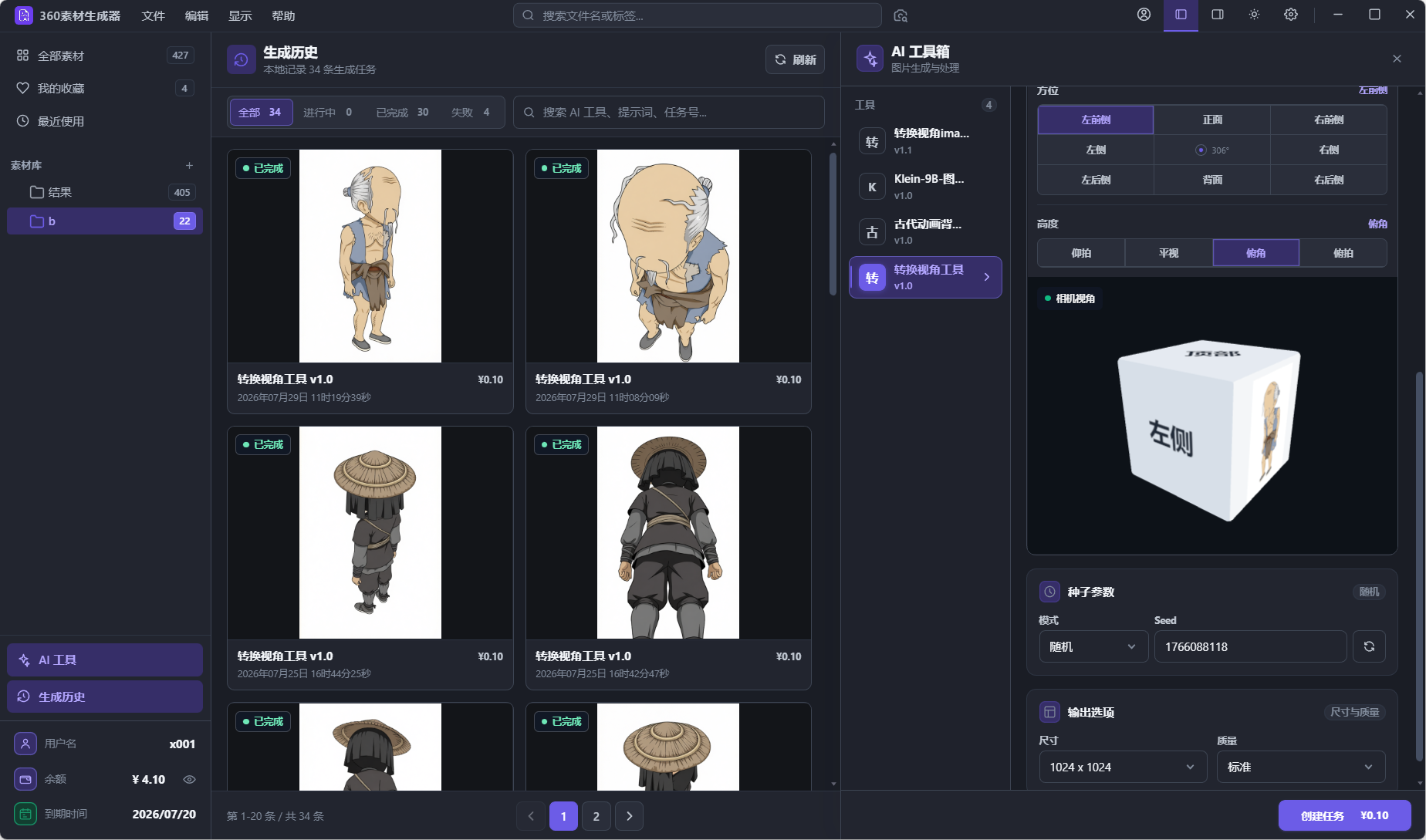Select the 转换视角ima... v1.1 tool
This screenshot has width=1426, height=840.
click(925, 141)
